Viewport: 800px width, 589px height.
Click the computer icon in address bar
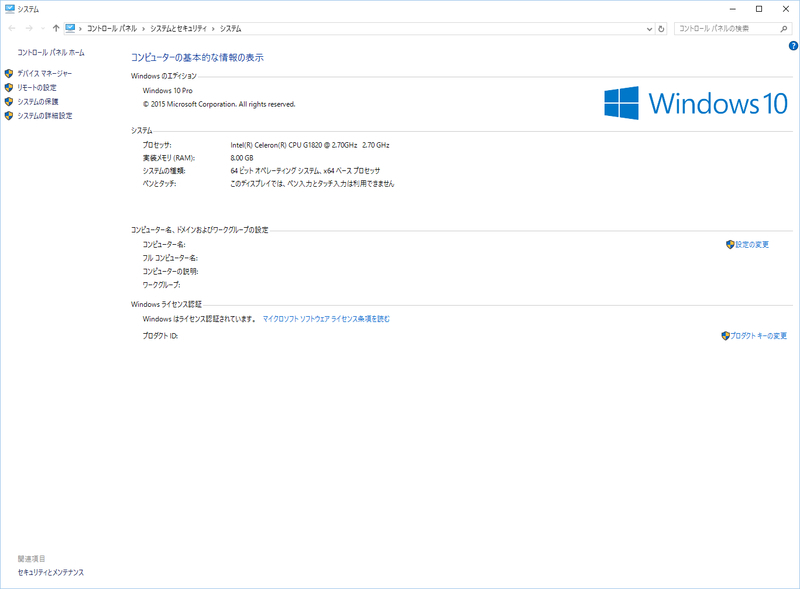pos(70,29)
